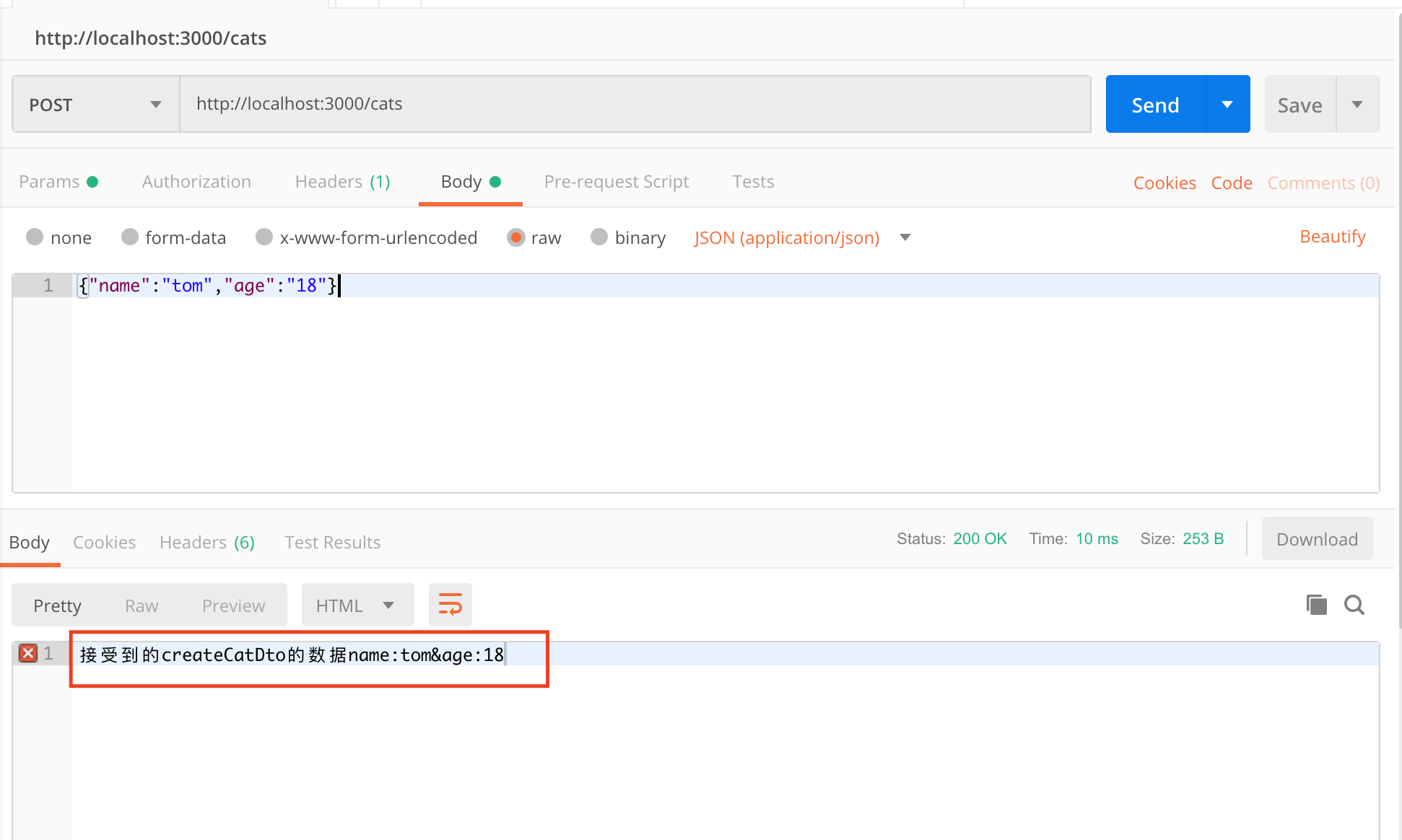1402x840 pixels.
Task: Click the blue Send button
Action: pos(1156,105)
